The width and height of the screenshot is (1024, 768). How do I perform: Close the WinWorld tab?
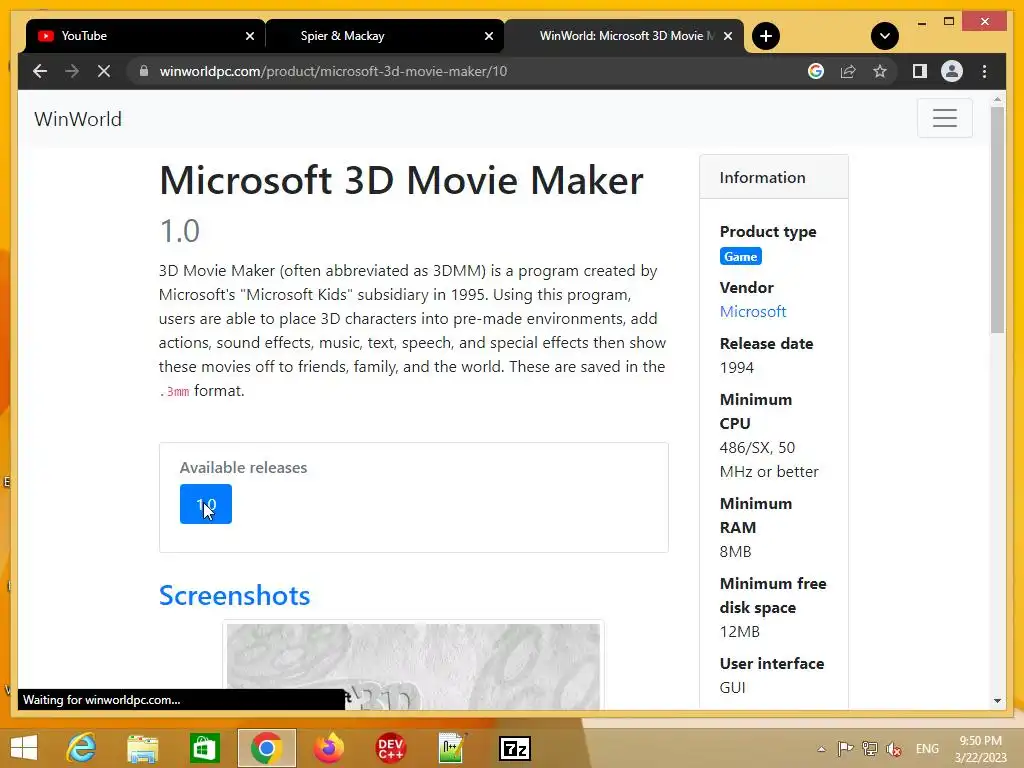(x=728, y=36)
